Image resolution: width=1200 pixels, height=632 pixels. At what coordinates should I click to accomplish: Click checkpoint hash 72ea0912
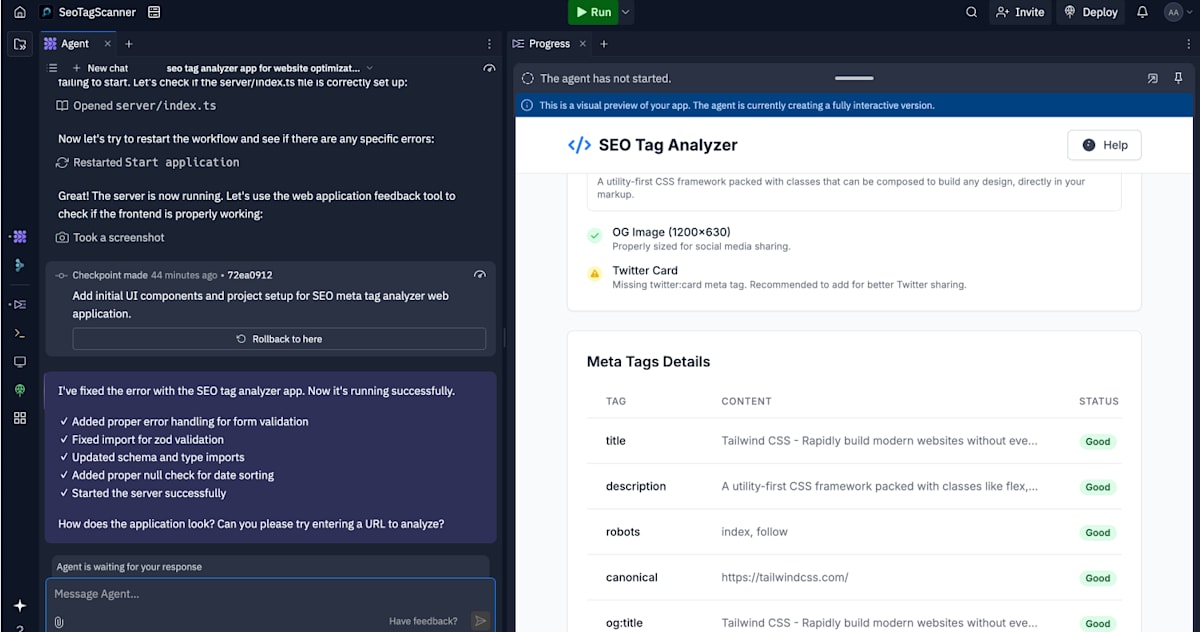coord(250,275)
